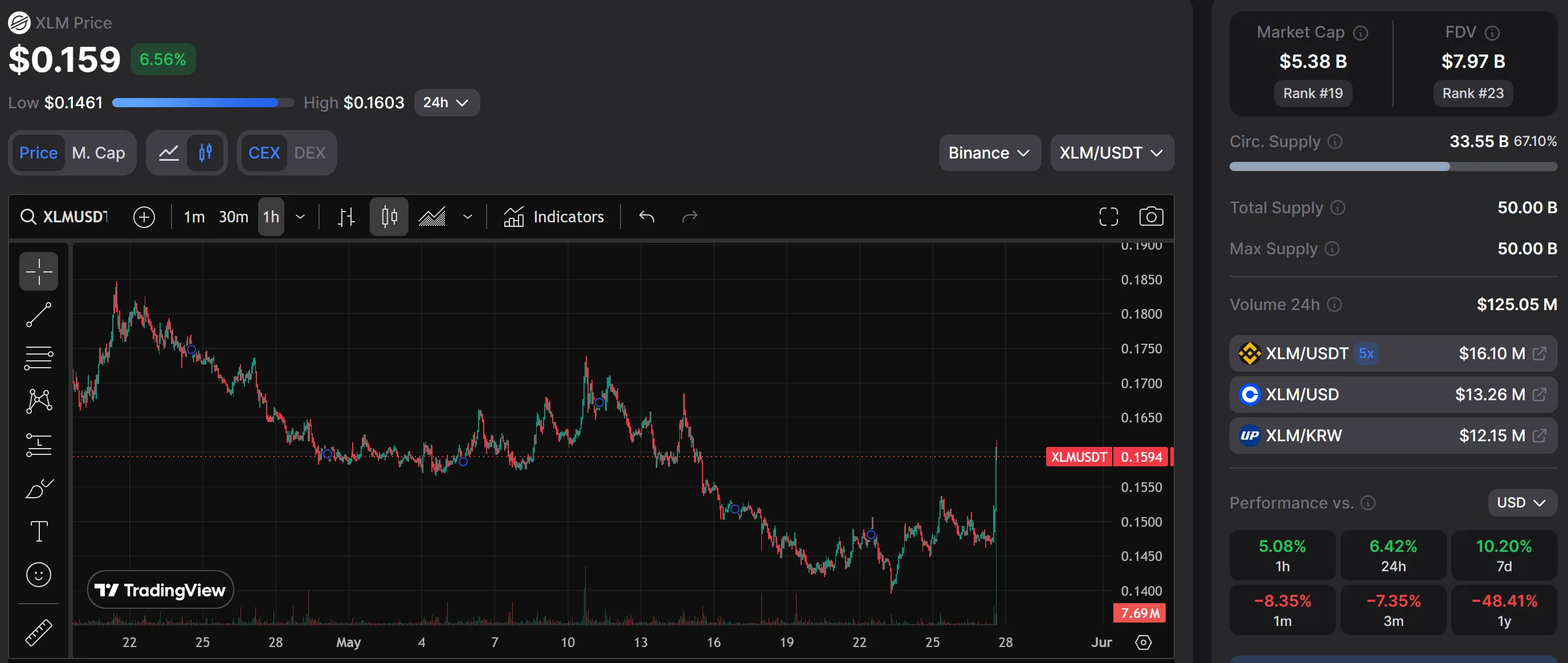Open XLM/KRW market external link icon

(x=1539, y=436)
